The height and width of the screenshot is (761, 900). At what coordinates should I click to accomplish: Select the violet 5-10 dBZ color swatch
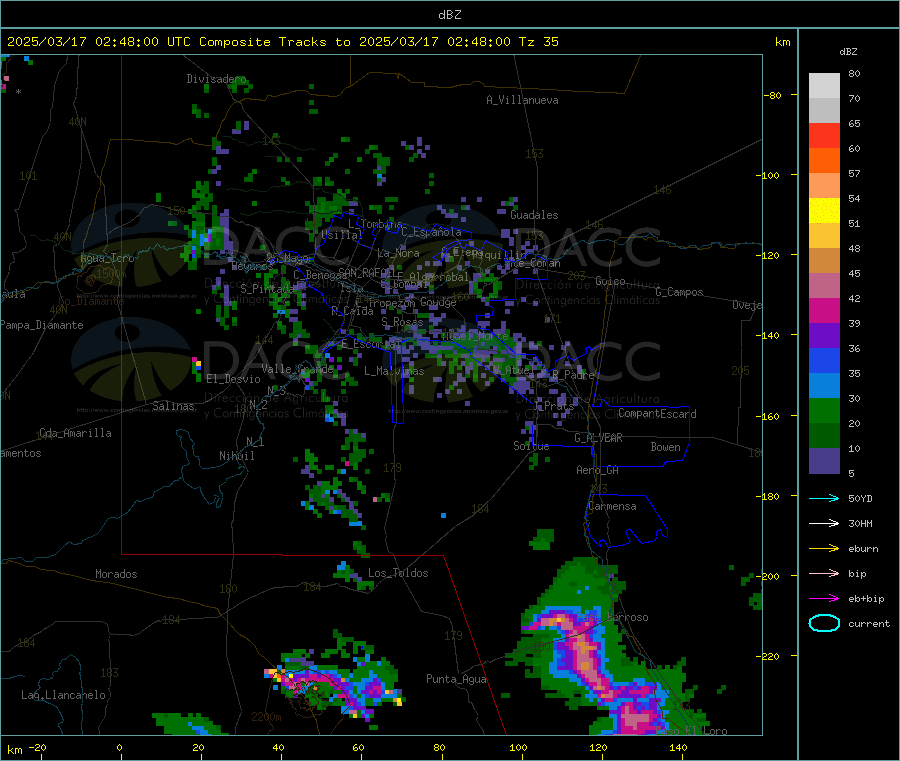point(824,461)
